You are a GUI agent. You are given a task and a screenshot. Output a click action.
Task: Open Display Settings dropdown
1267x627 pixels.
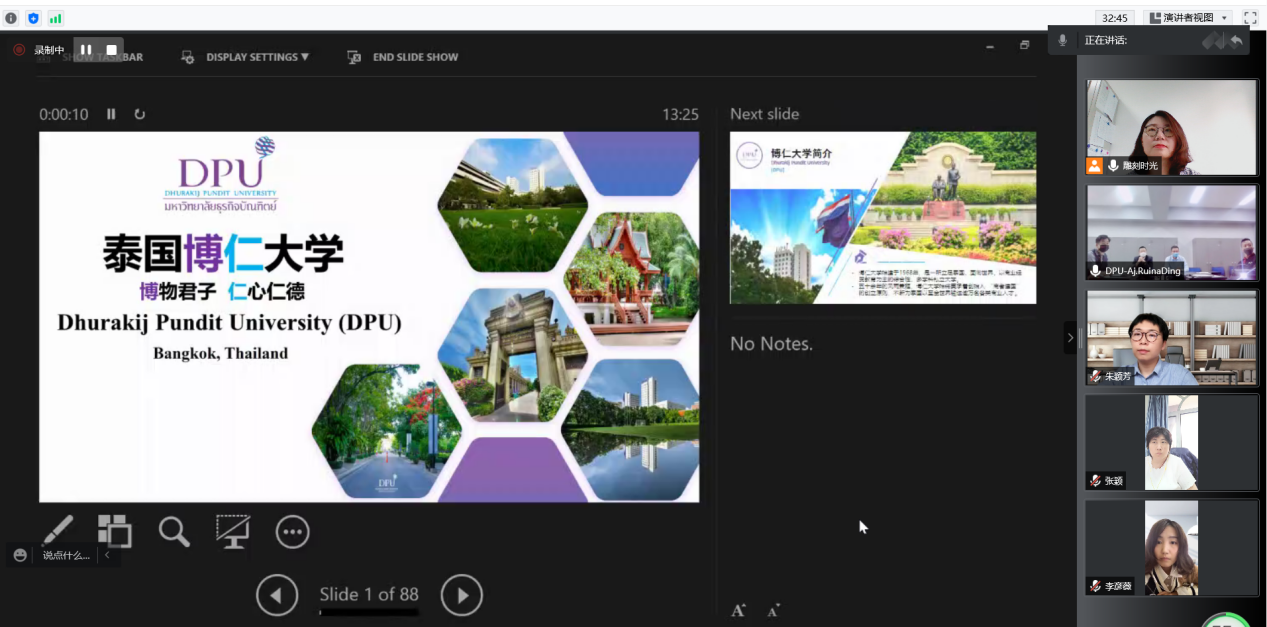point(246,57)
